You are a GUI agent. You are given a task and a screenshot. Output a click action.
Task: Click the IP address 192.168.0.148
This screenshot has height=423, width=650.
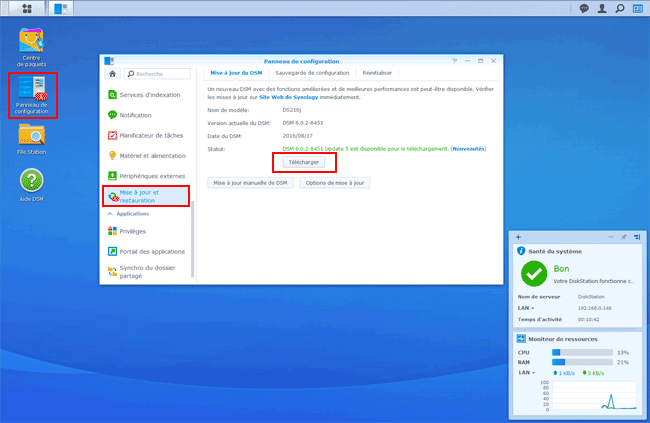point(594,308)
